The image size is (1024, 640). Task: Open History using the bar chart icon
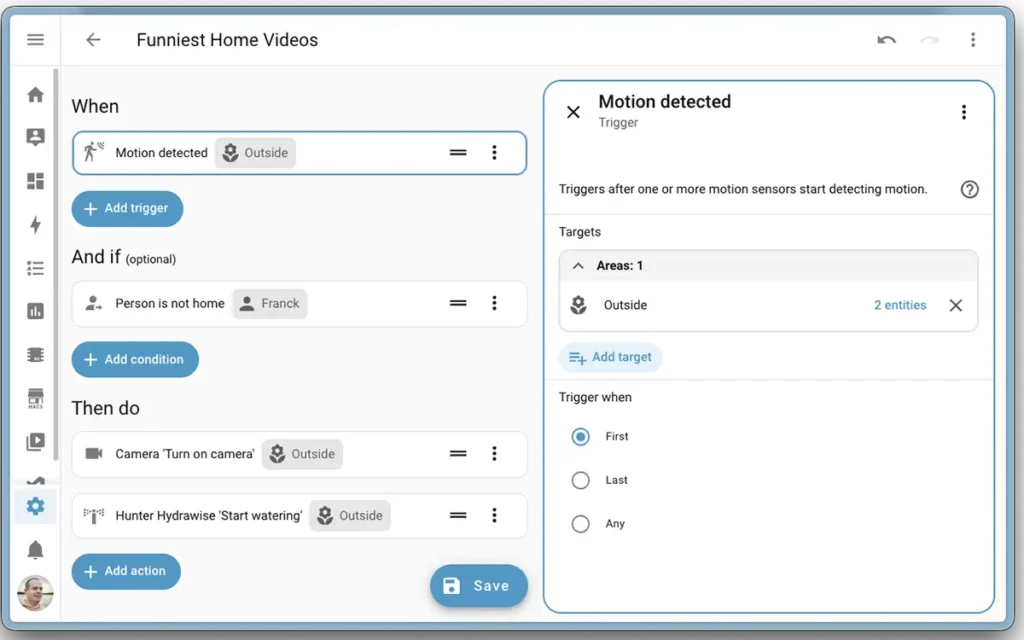pyautogui.click(x=35, y=311)
